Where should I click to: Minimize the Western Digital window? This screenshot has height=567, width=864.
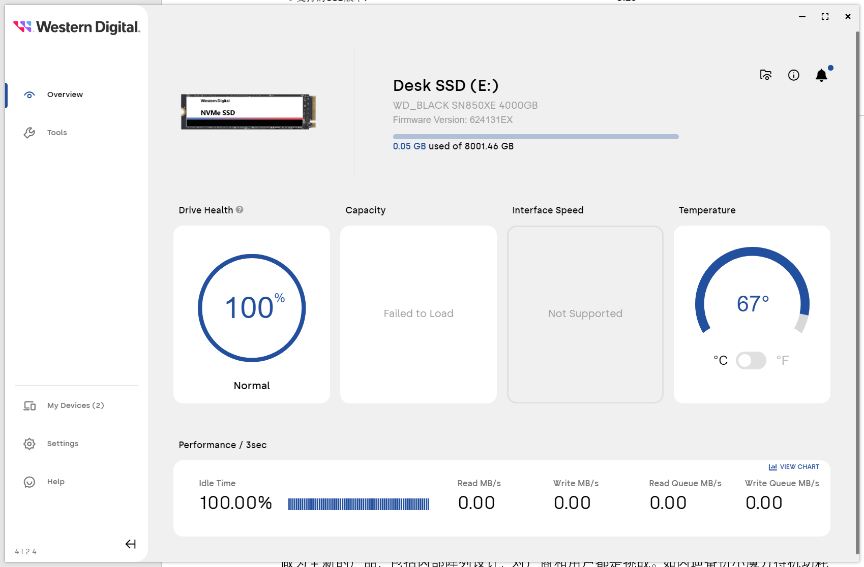click(x=802, y=17)
